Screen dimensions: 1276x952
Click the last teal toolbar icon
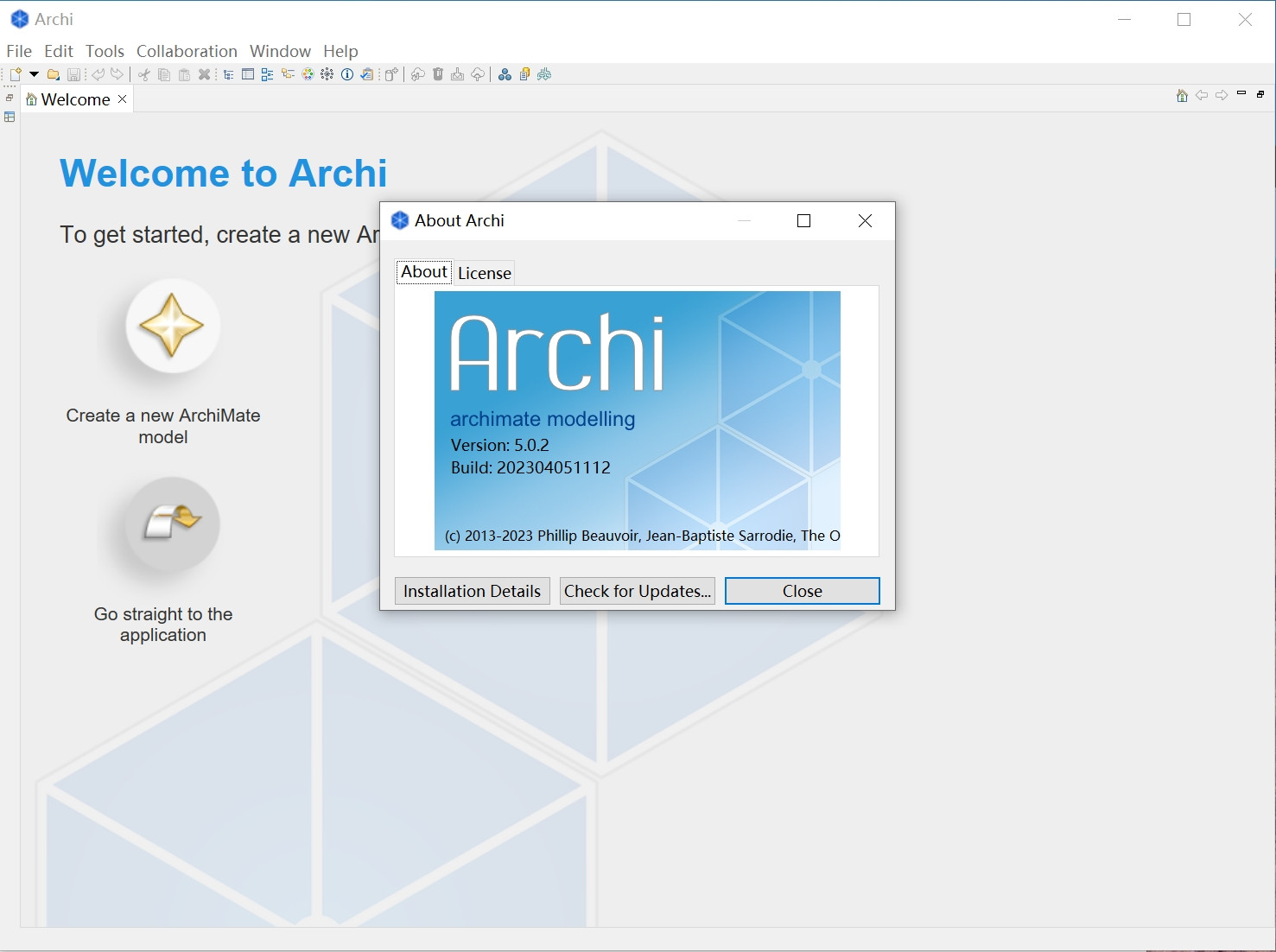pos(544,74)
